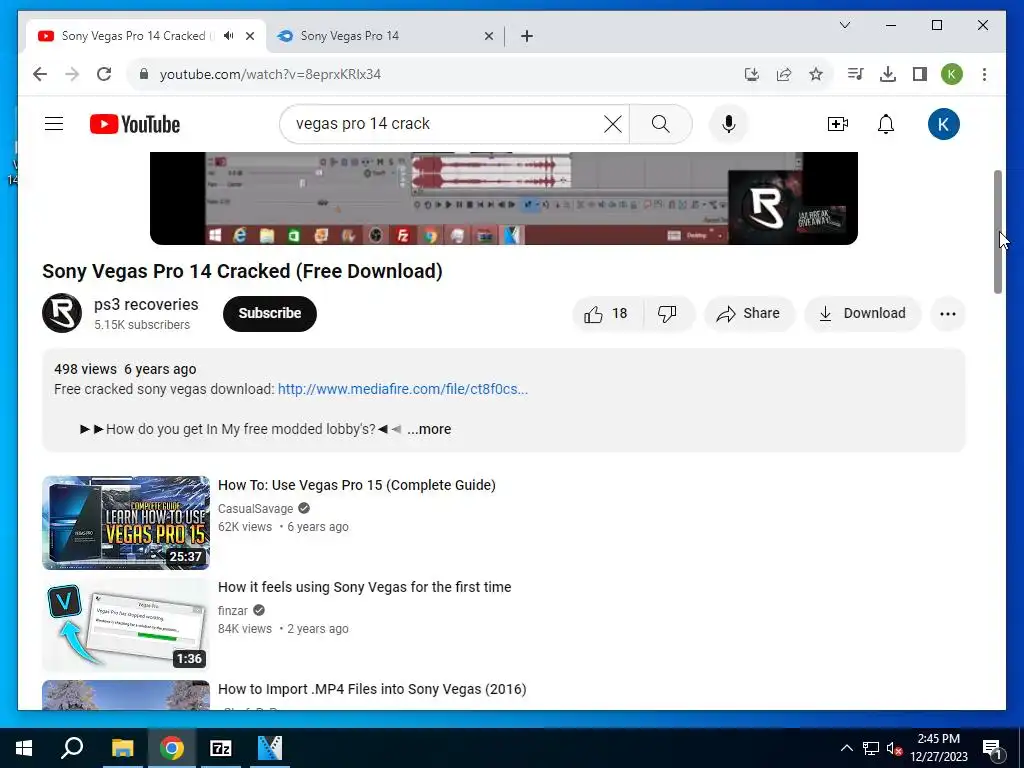Click the video player frame
This screenshot has width=1024, height=768.
504,198
